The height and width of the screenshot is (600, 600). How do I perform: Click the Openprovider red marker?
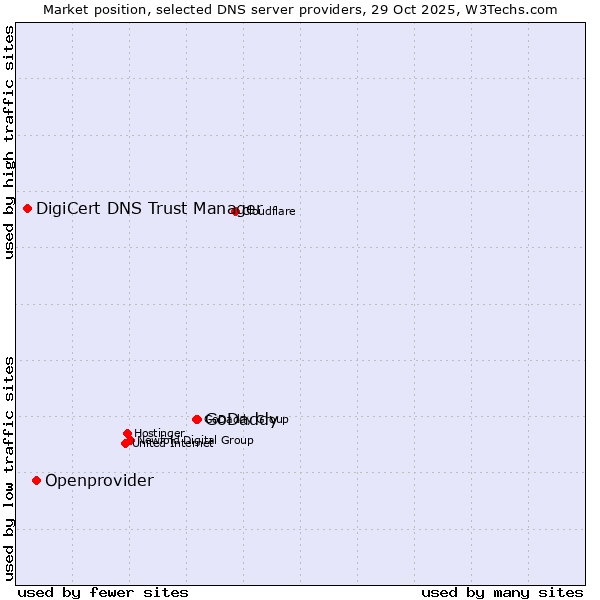pos(37,481)
